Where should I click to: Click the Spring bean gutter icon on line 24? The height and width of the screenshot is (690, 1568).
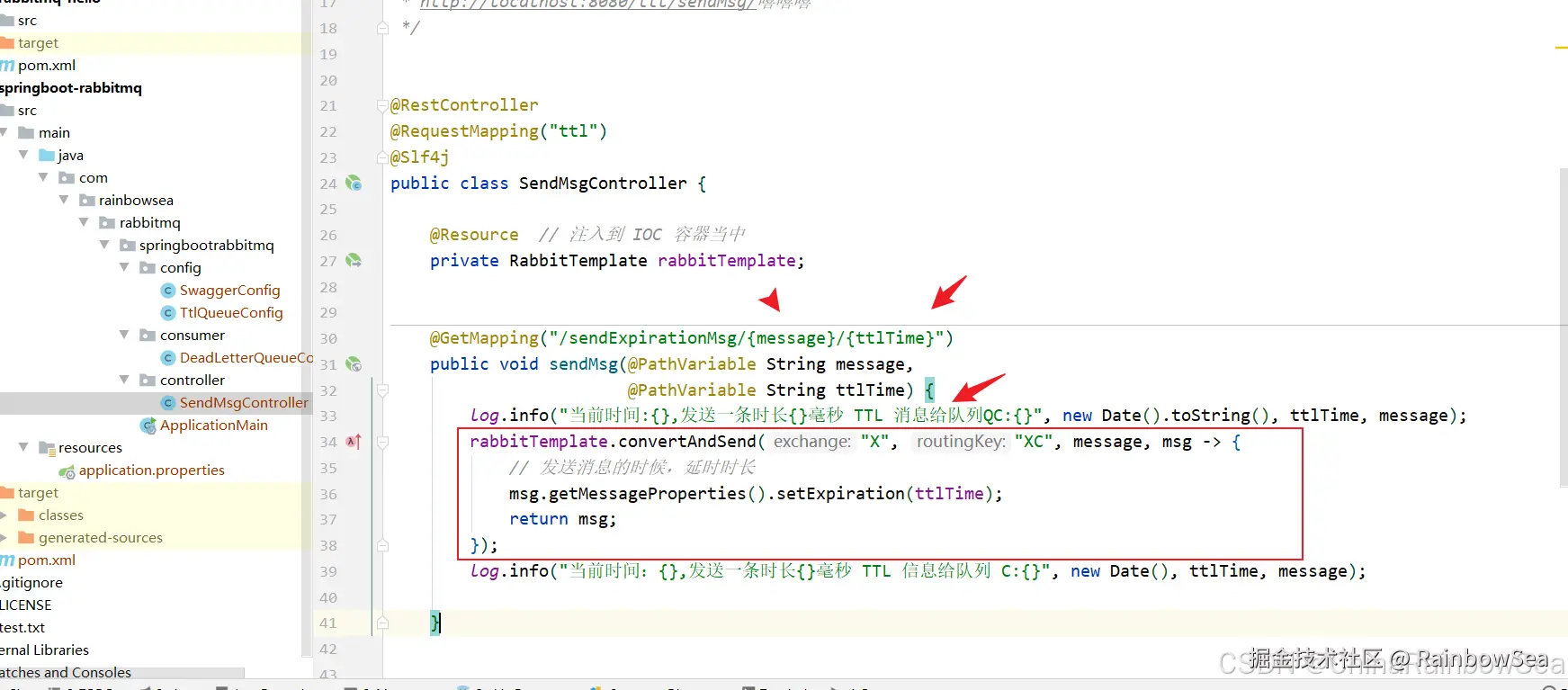pos(354,184)
